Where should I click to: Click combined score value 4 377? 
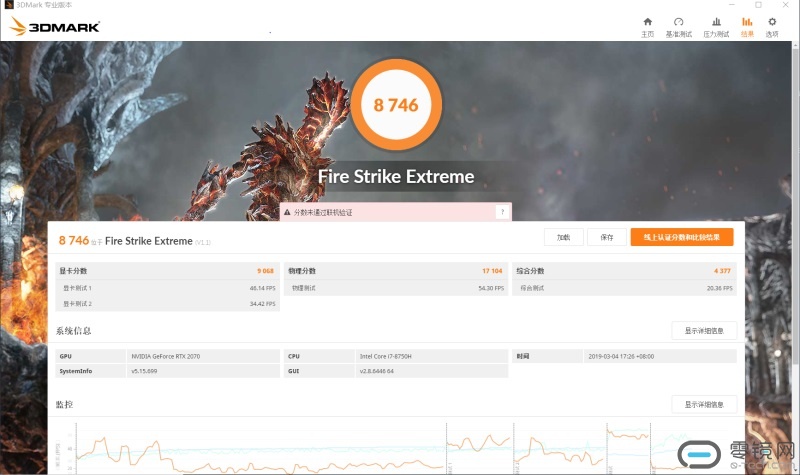pos(722,271)
